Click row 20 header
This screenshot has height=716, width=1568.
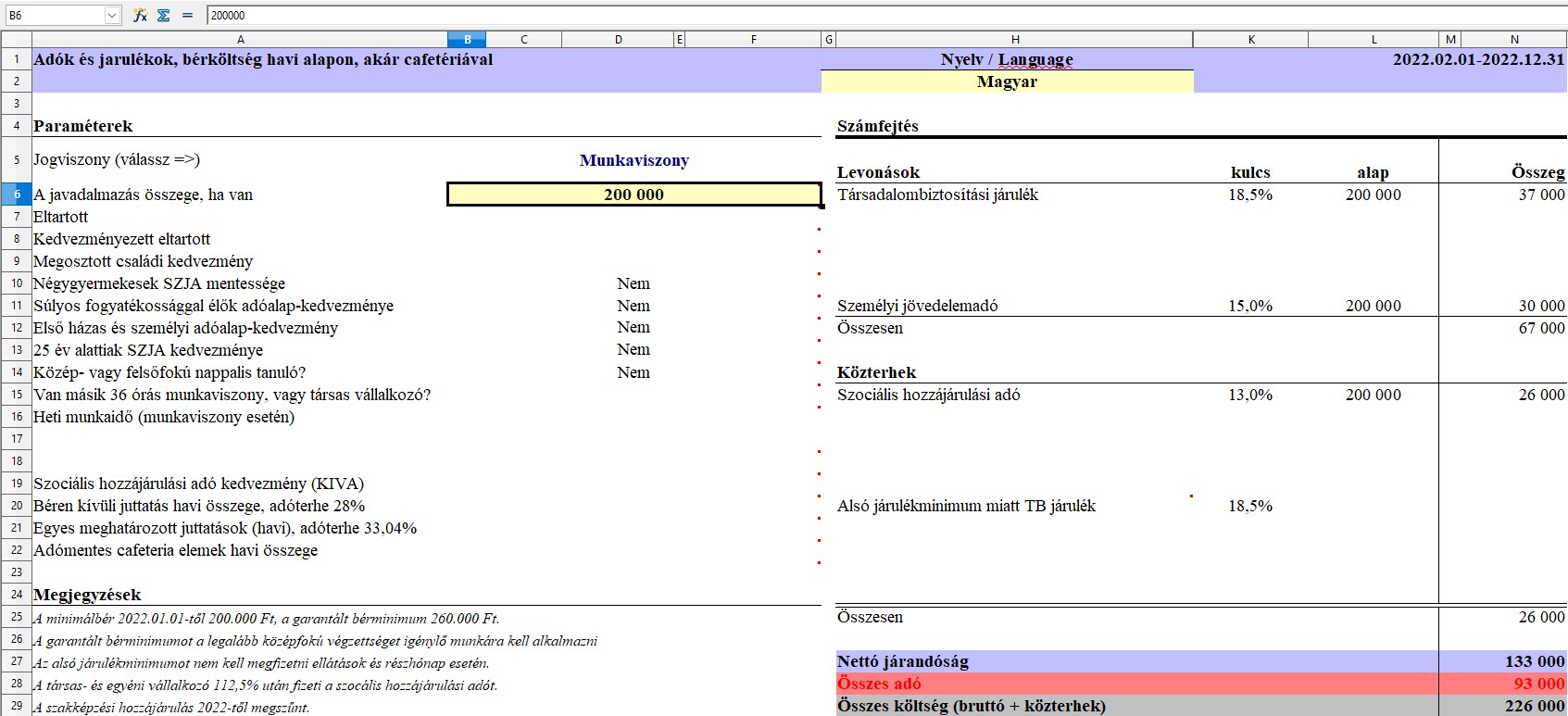[17, 506]
